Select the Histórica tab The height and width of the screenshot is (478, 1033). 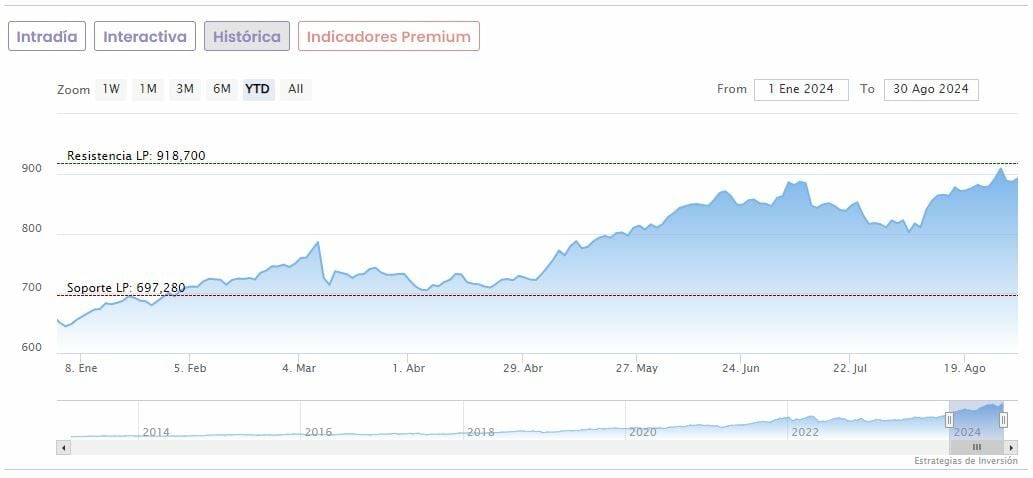247,36
